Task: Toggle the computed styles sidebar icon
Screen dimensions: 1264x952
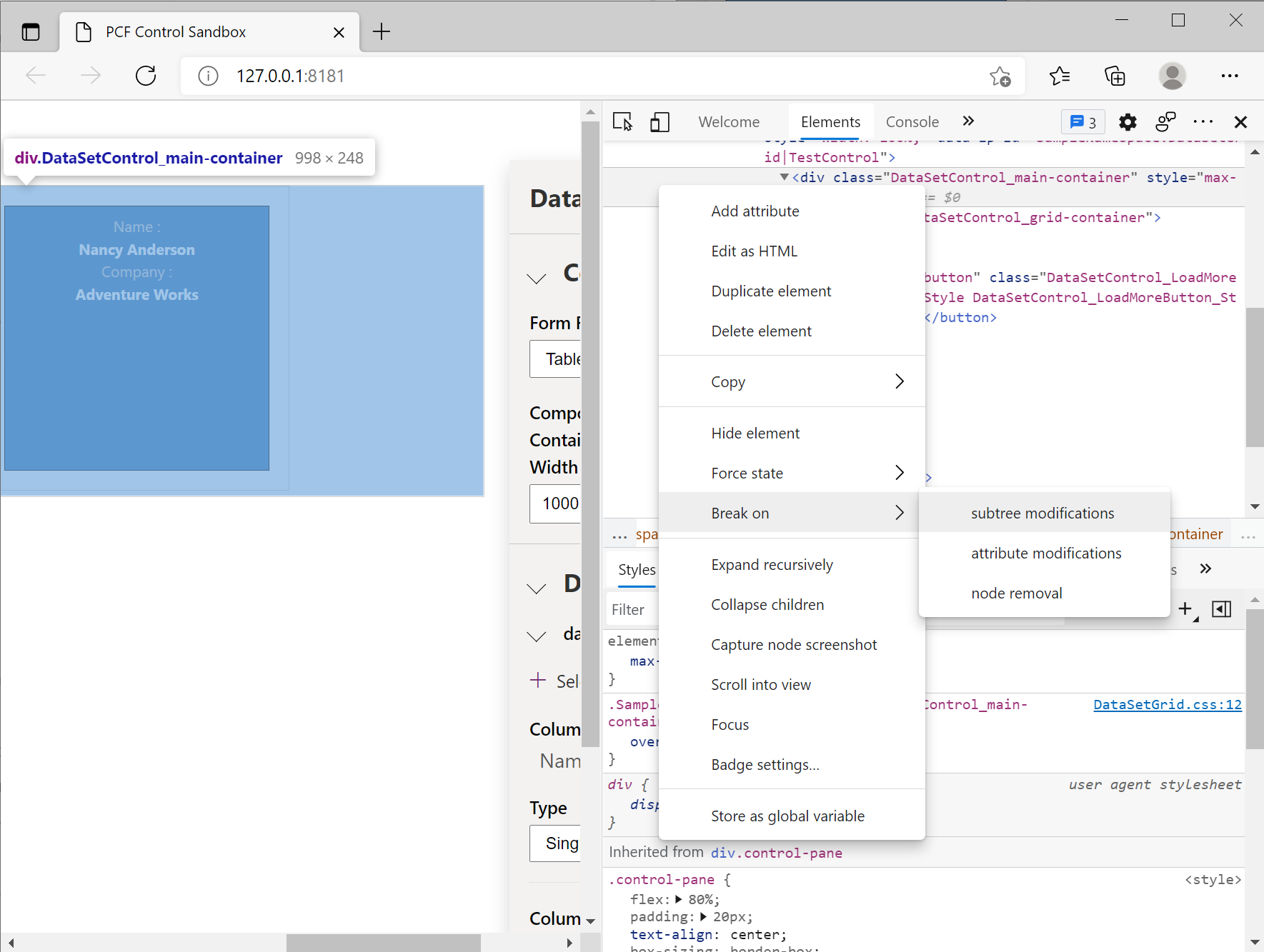Action: point(1222,609)
